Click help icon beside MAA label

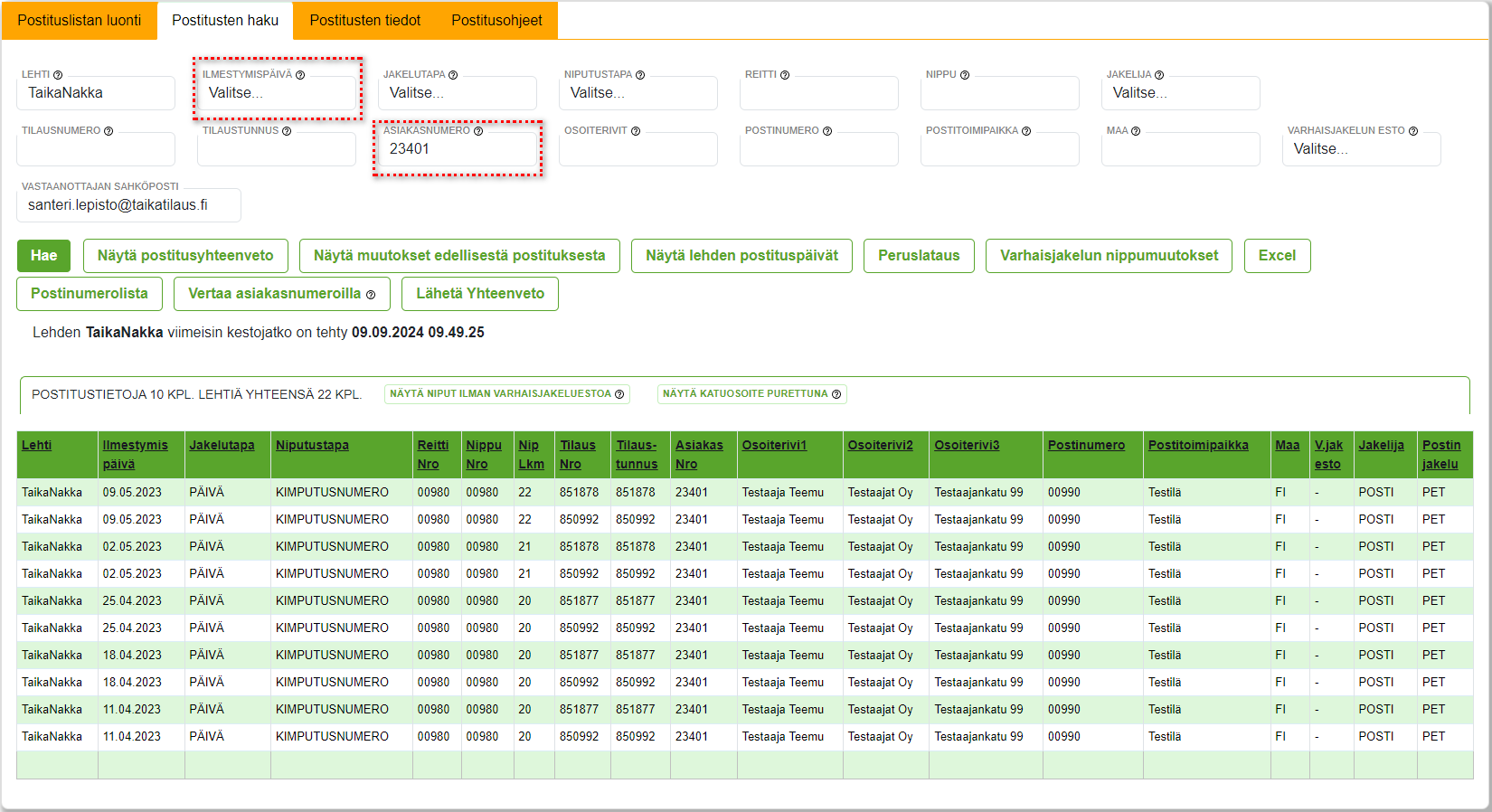coord(1136,131)
